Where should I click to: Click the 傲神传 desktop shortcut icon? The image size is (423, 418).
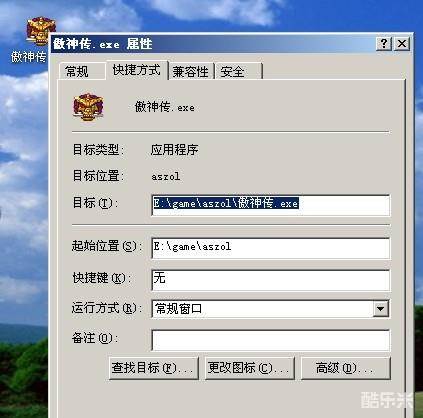41,31
